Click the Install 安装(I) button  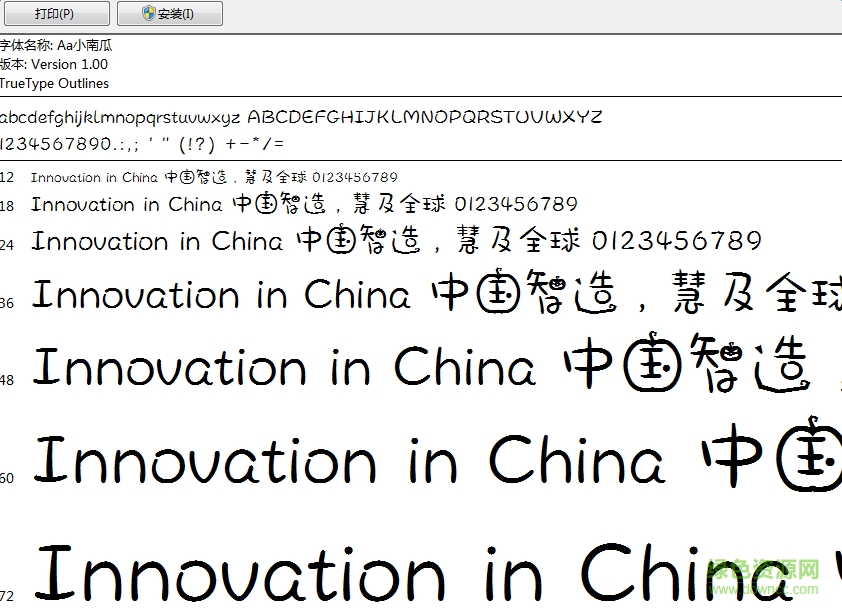pyautogui.click(x=168, y=13)
